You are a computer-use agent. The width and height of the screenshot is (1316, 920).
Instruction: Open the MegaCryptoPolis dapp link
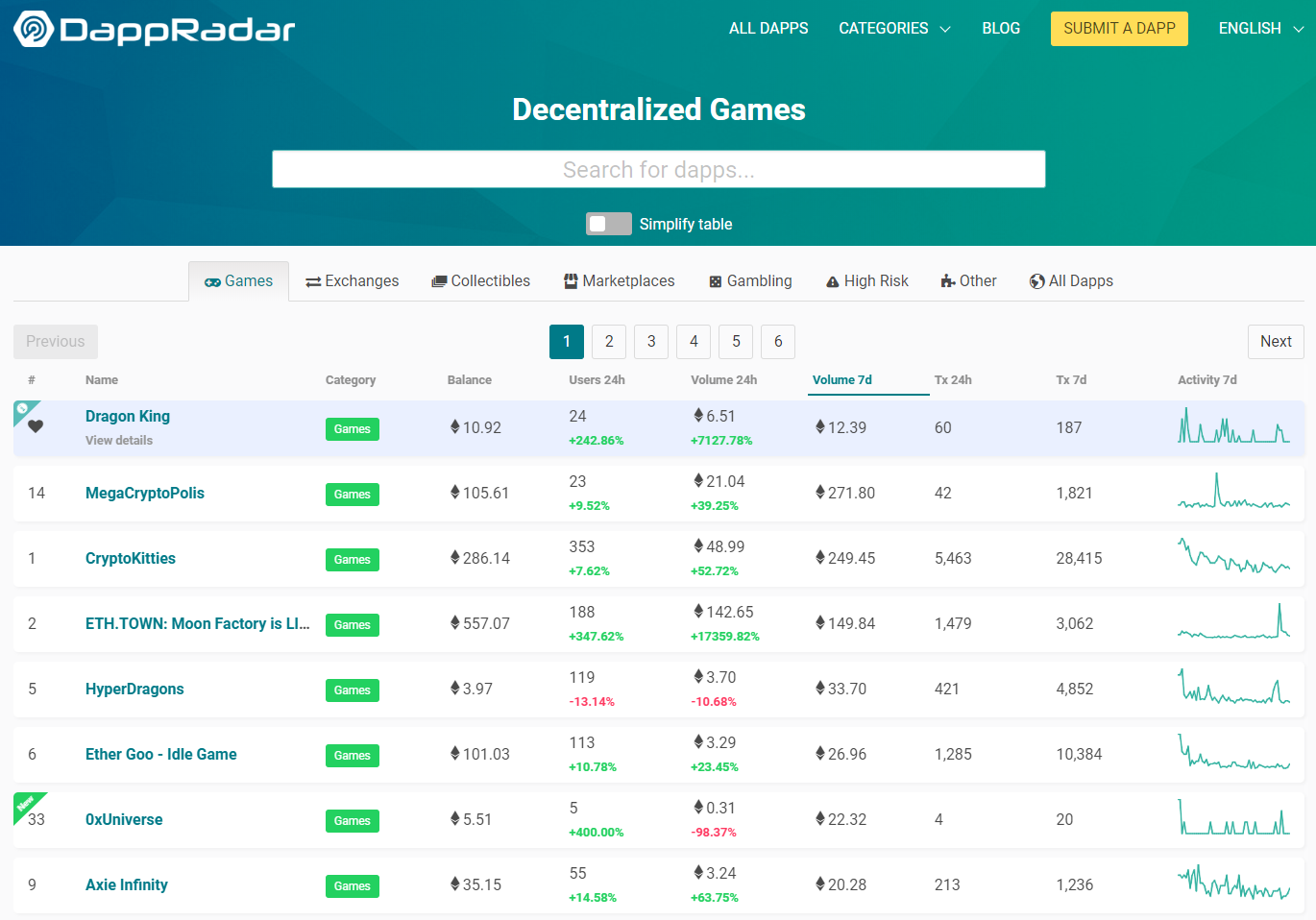(x=145, y=493)
